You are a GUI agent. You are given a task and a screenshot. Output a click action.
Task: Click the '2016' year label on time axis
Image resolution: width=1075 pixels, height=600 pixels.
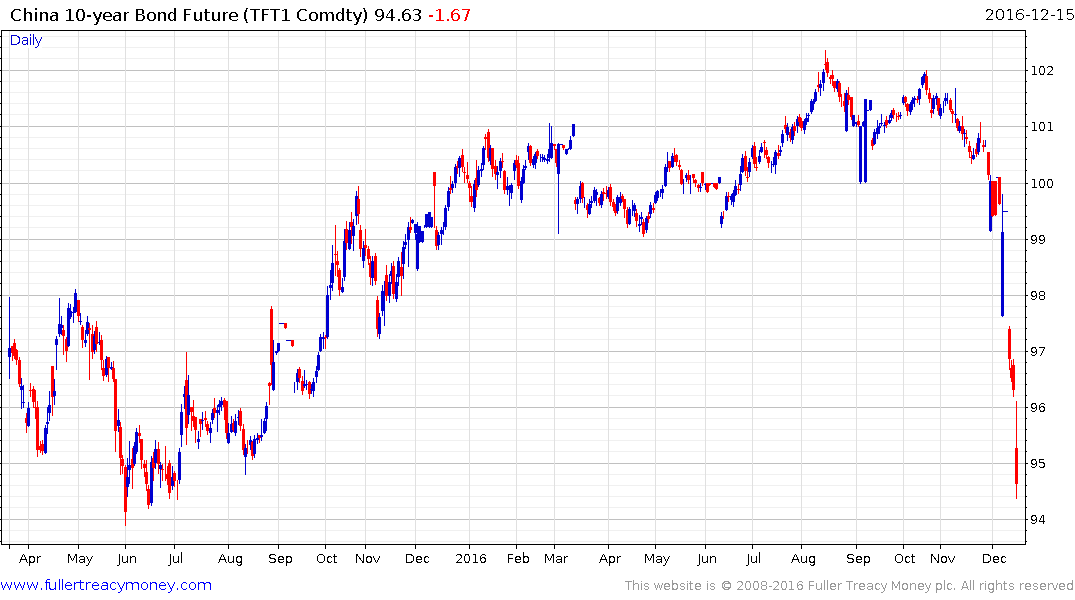click(471, 559)
